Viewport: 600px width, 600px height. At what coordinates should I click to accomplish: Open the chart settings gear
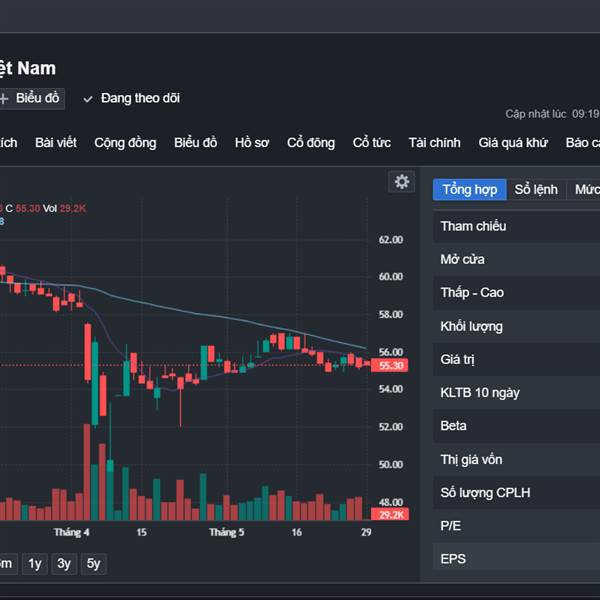coord(402,181)
